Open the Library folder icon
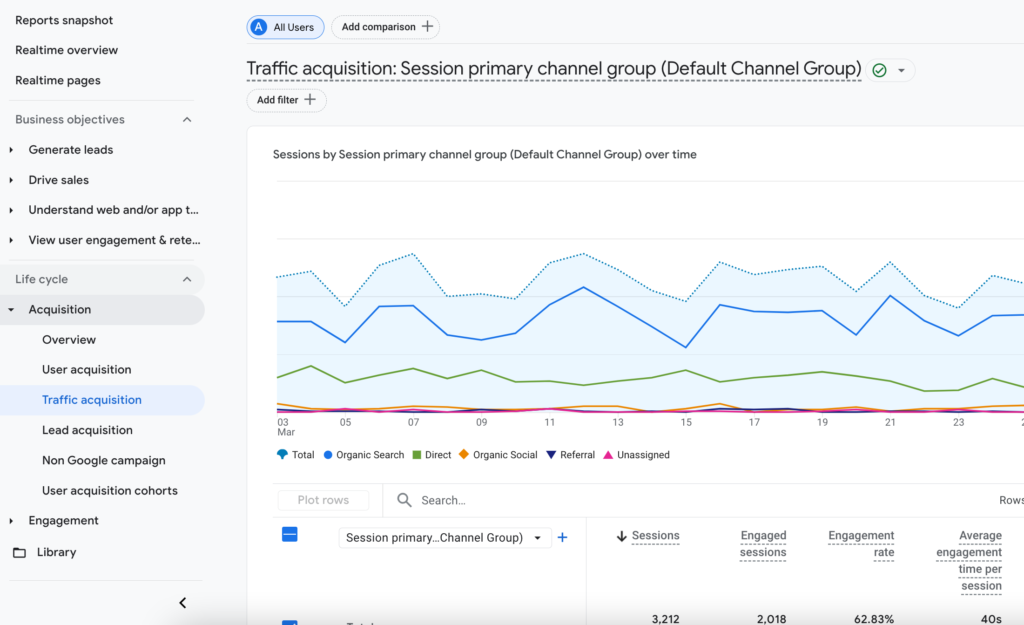Screen dimensions: 1024x625 19,552
